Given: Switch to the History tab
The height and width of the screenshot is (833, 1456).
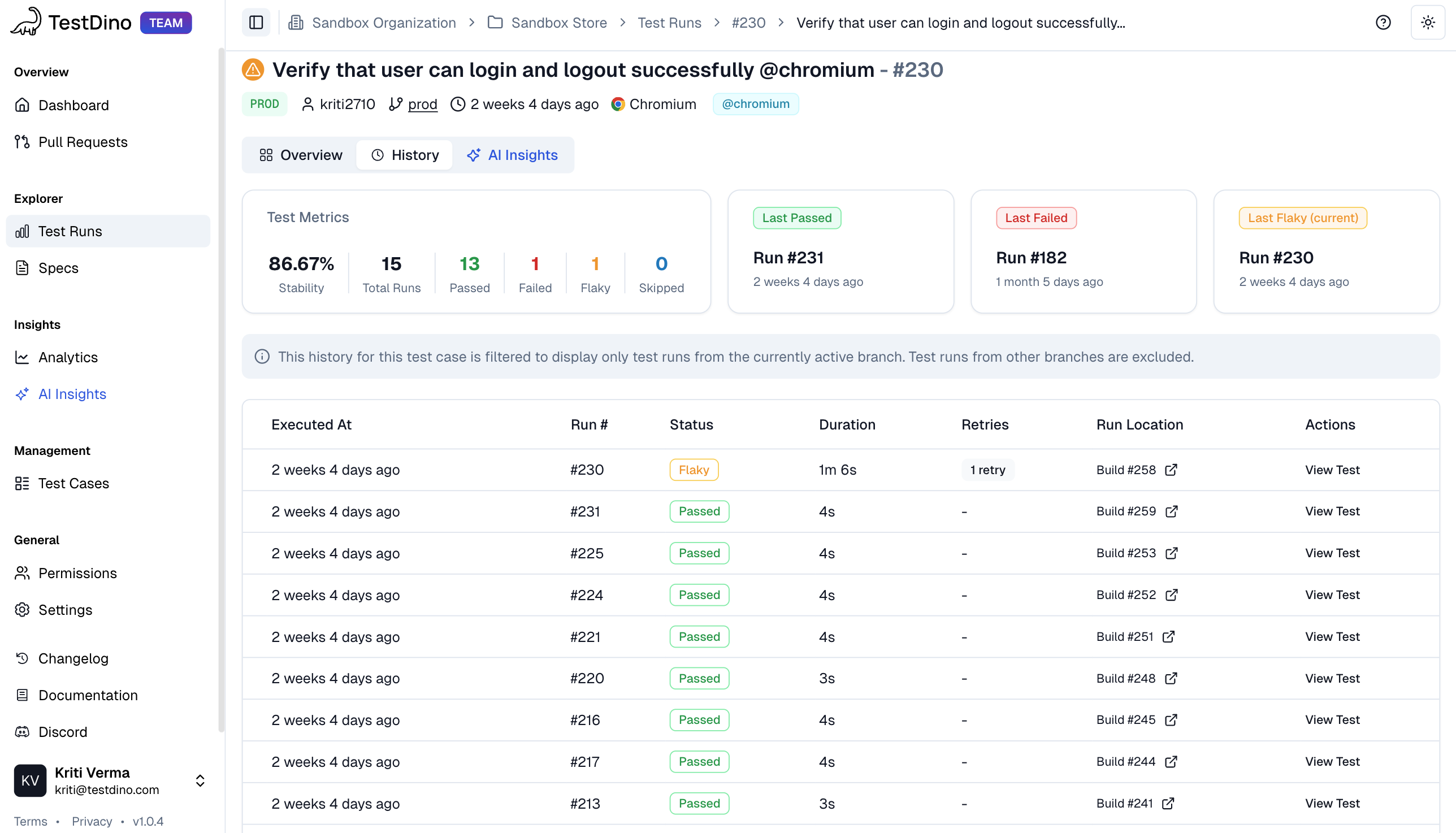Looking at the screenshot, I should tap(405, 154).
